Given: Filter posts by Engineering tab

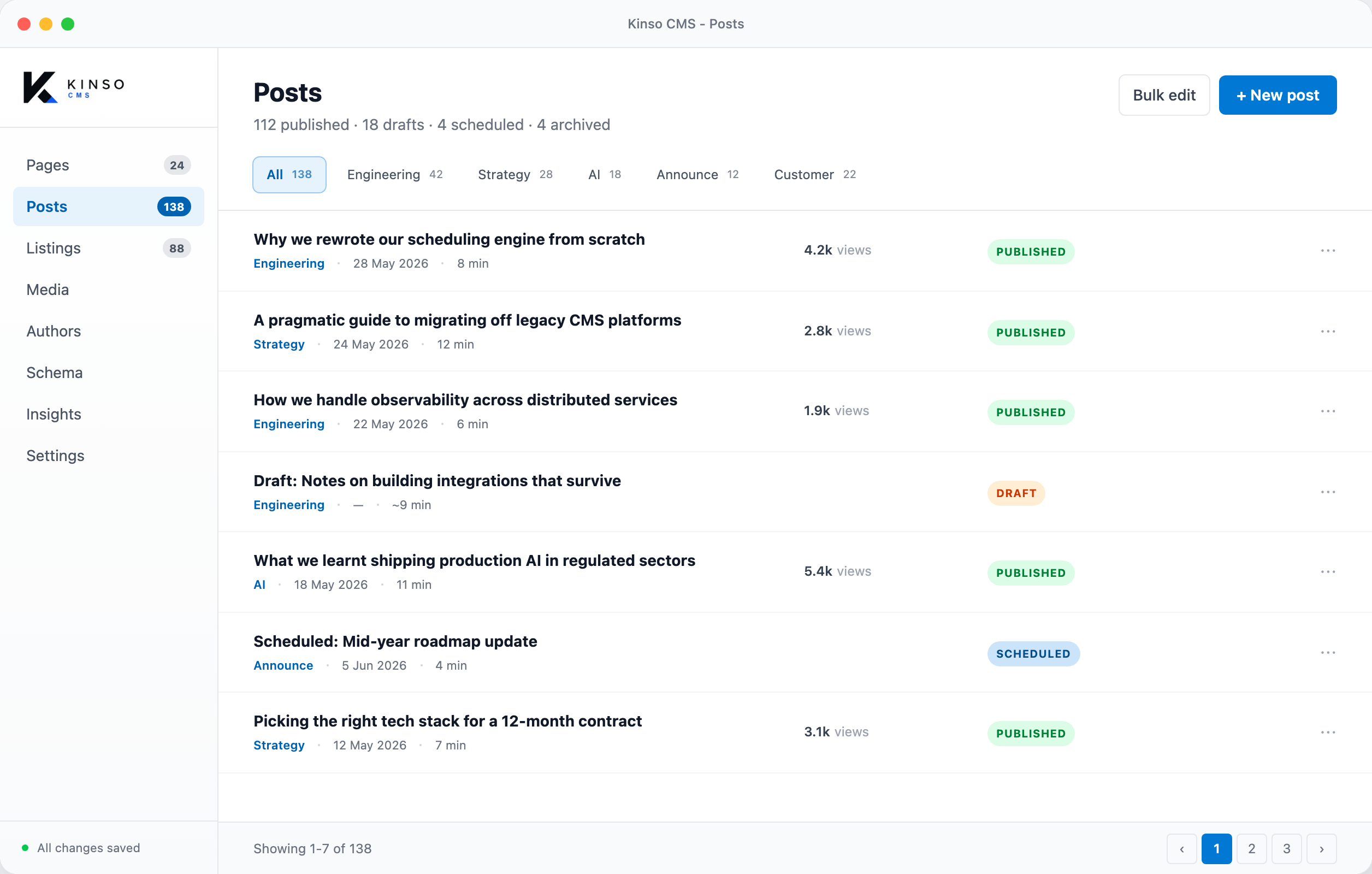Looking at the screenshot, I should coord(395,174).
